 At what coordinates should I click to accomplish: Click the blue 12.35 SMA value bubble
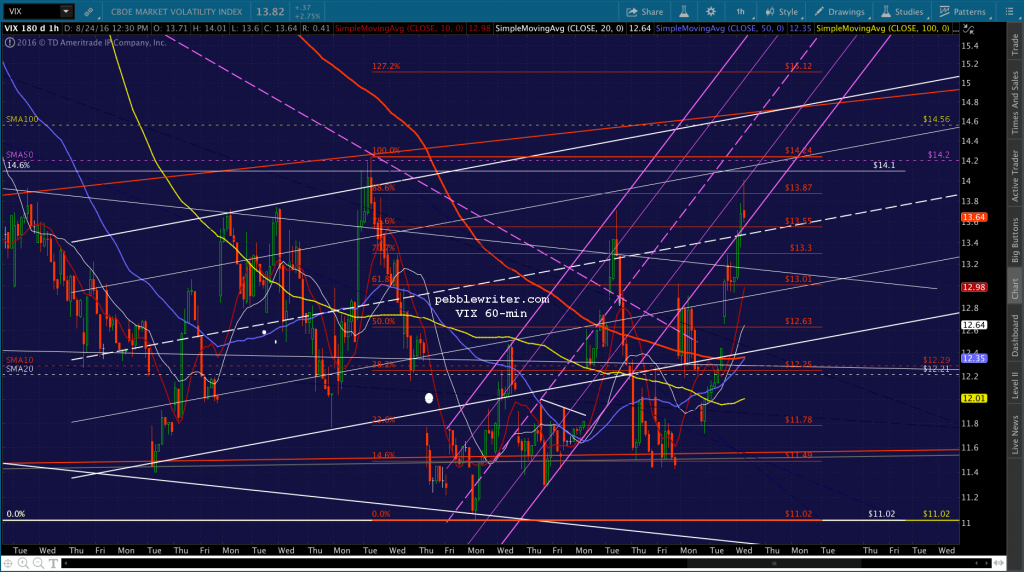pyautogui.click(x=974, y=358)
